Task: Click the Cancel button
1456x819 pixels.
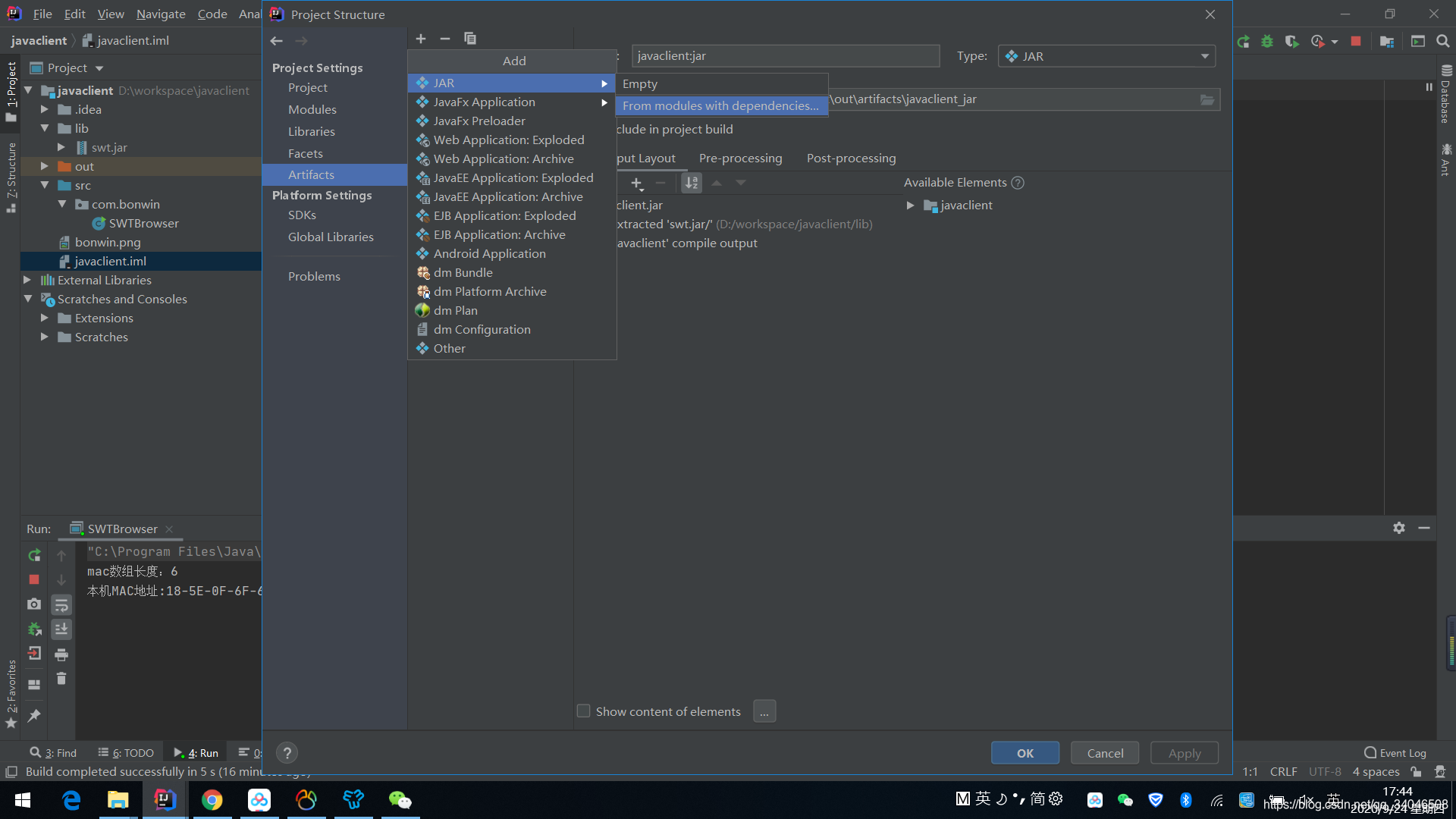Action: pyautogui.click(x=1105, y=753)
